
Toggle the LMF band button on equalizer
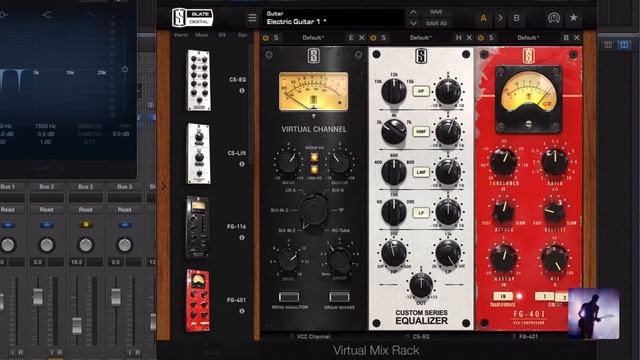(x=421, y=172)
